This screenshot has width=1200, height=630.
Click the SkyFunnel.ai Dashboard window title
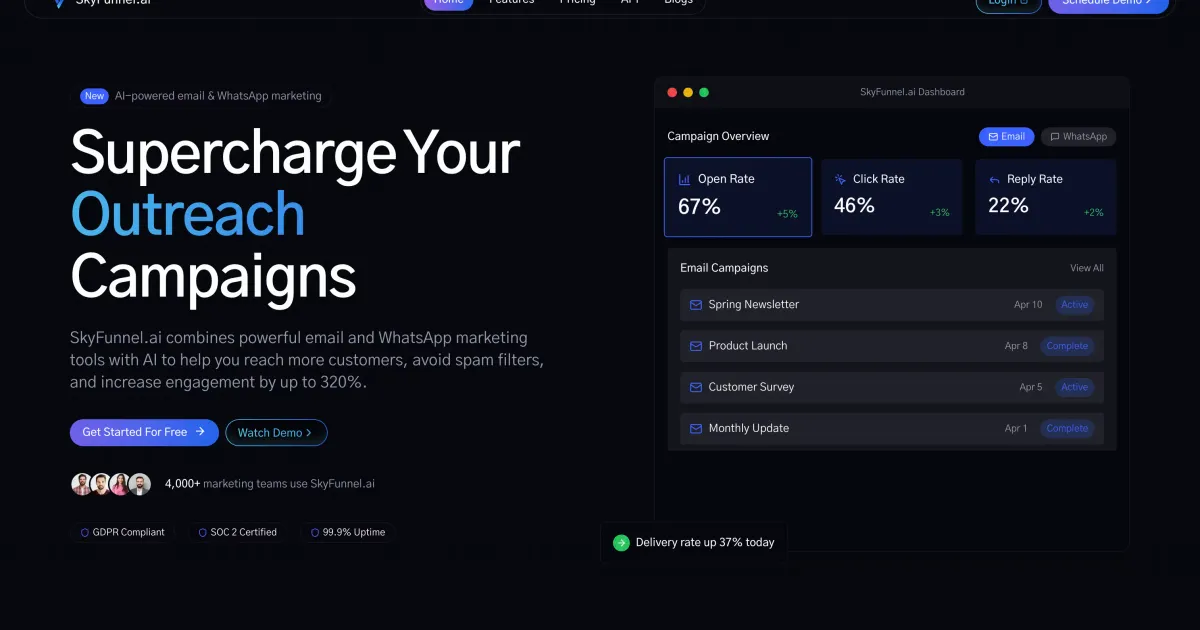tap(912, 92)
